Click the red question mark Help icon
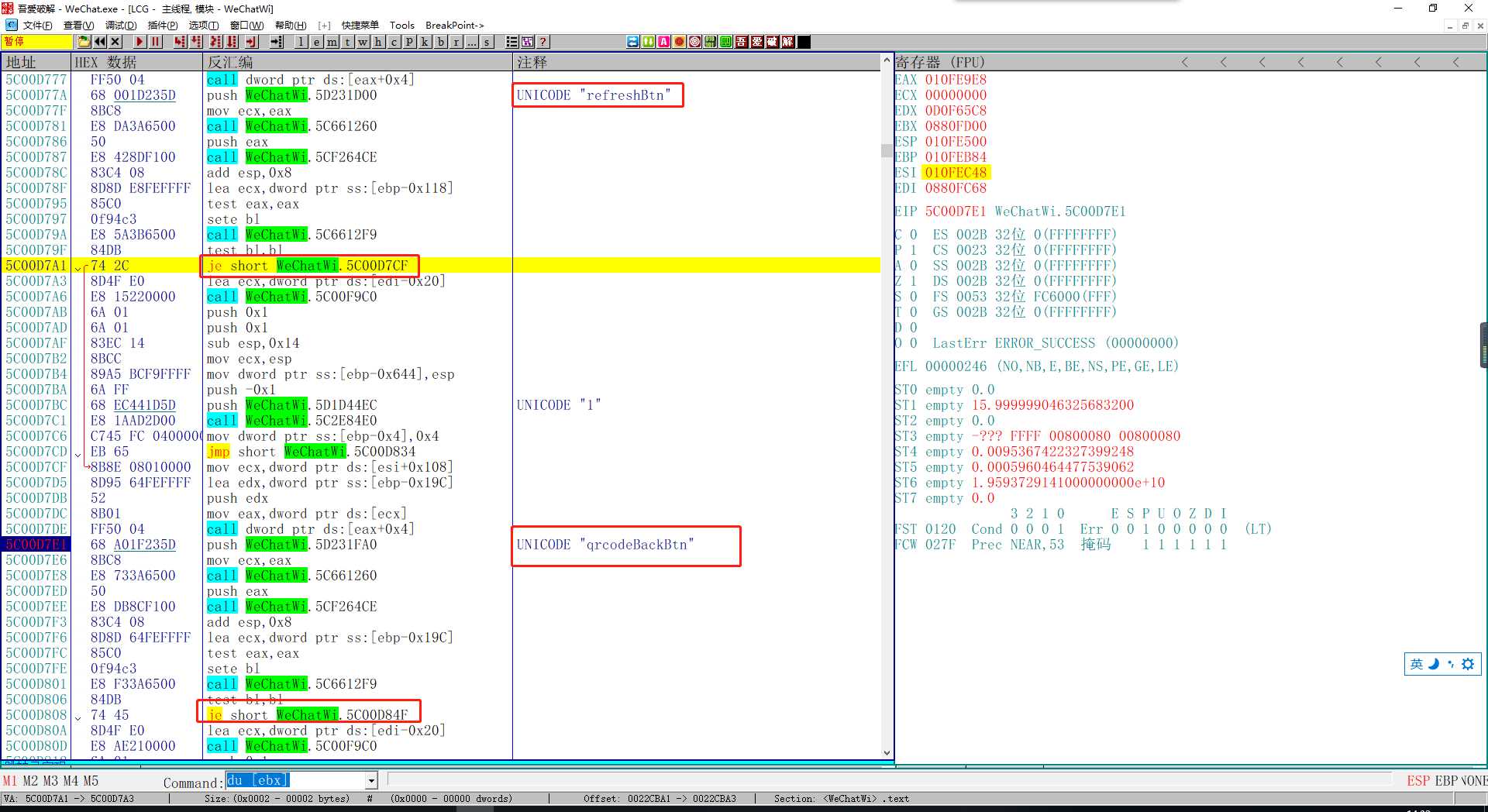This screenshot has height=812, width=1488. pos(542,42)
